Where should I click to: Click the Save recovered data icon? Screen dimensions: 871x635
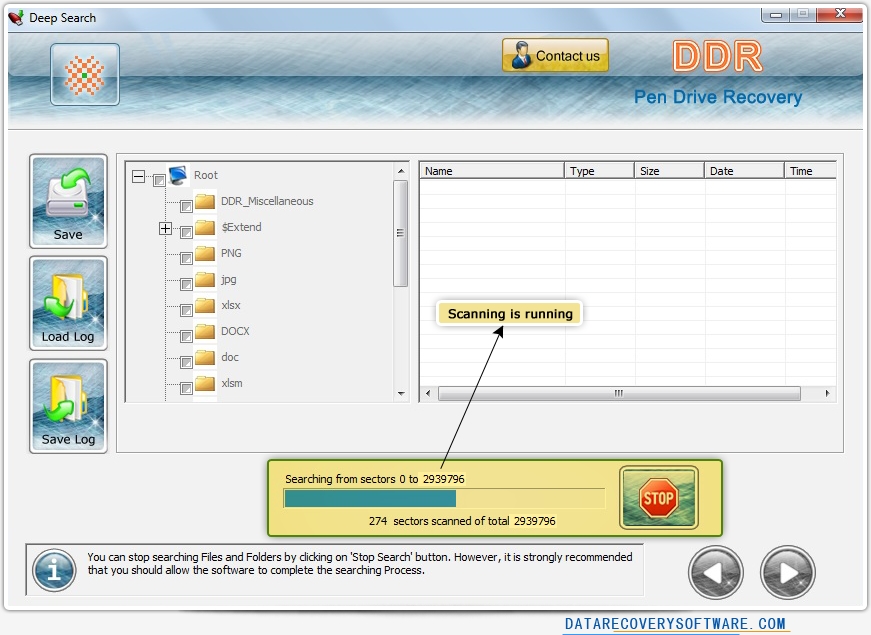click(68, 201)
